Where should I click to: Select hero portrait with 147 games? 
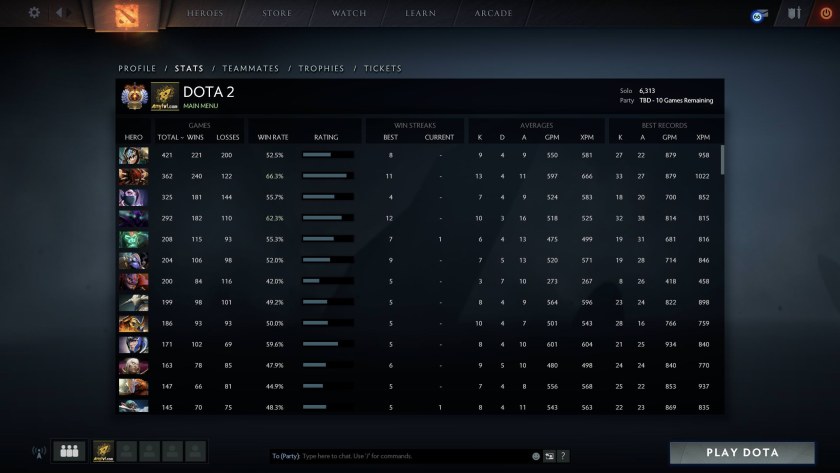coord(133,387)
